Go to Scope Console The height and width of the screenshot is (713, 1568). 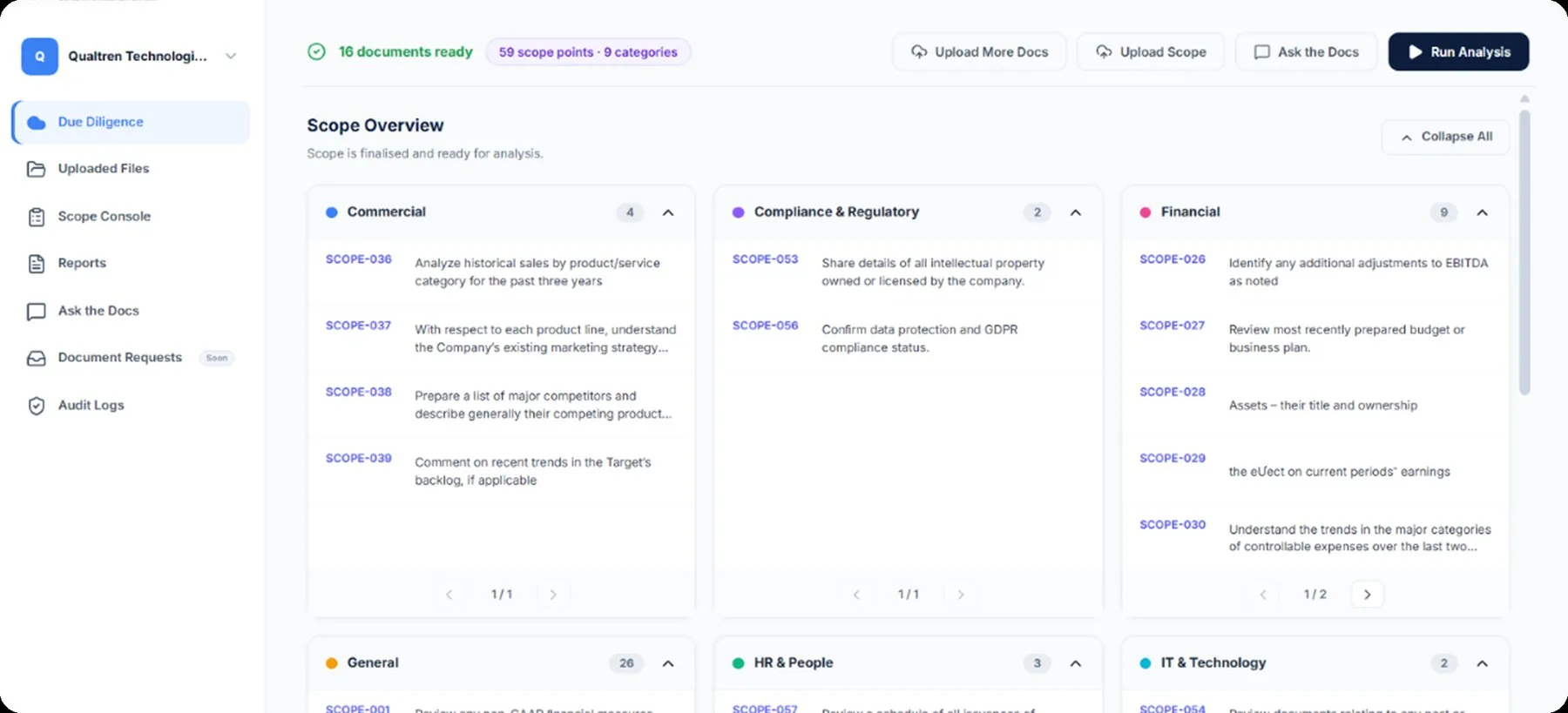point(105,216)
